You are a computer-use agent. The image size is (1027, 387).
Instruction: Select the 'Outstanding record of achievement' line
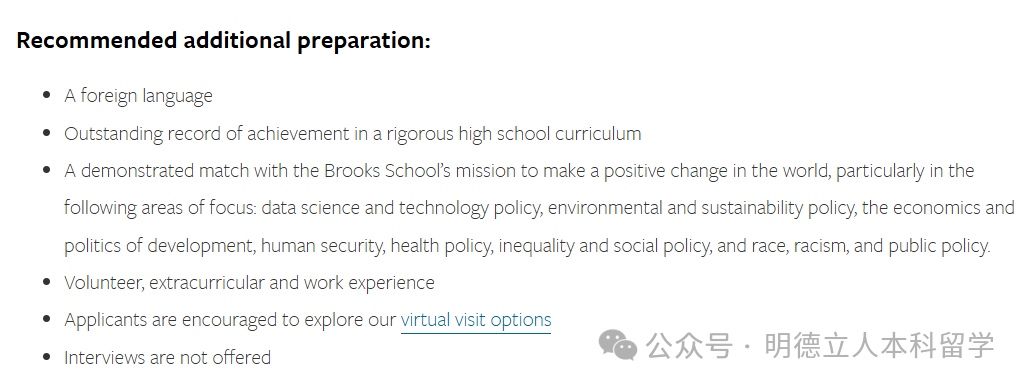(352, 134)
